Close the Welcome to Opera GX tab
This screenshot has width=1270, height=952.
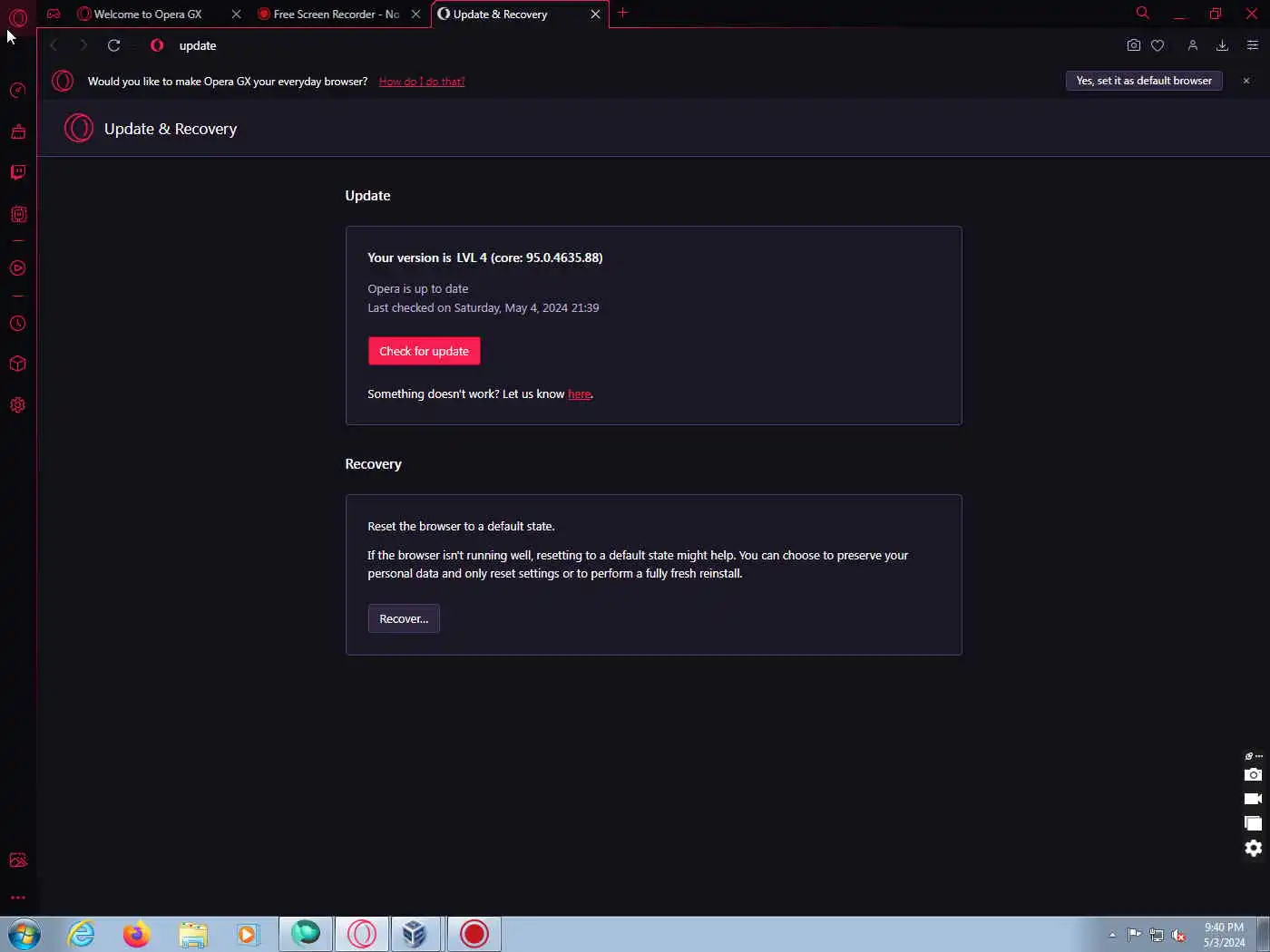click(x=236, y=15)
